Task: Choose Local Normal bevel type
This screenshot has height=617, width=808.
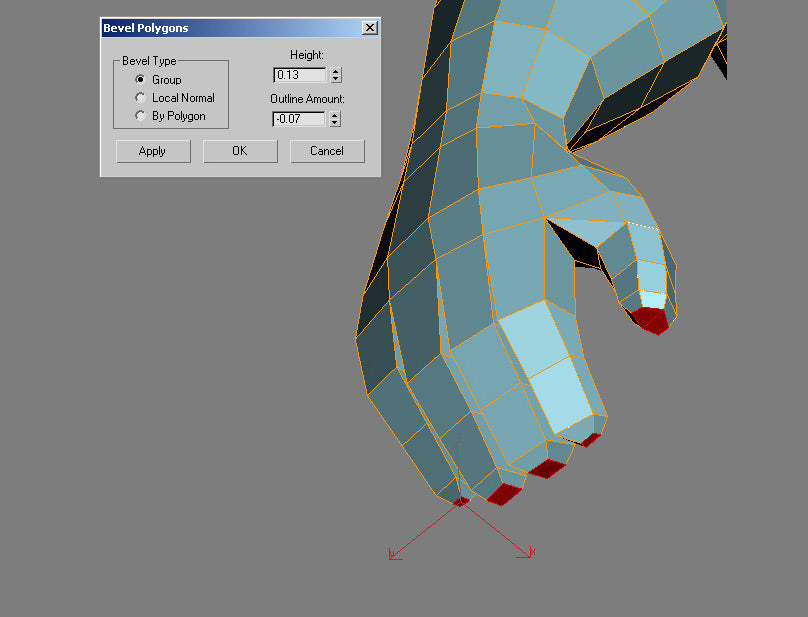Action: [x=140, y=98]
